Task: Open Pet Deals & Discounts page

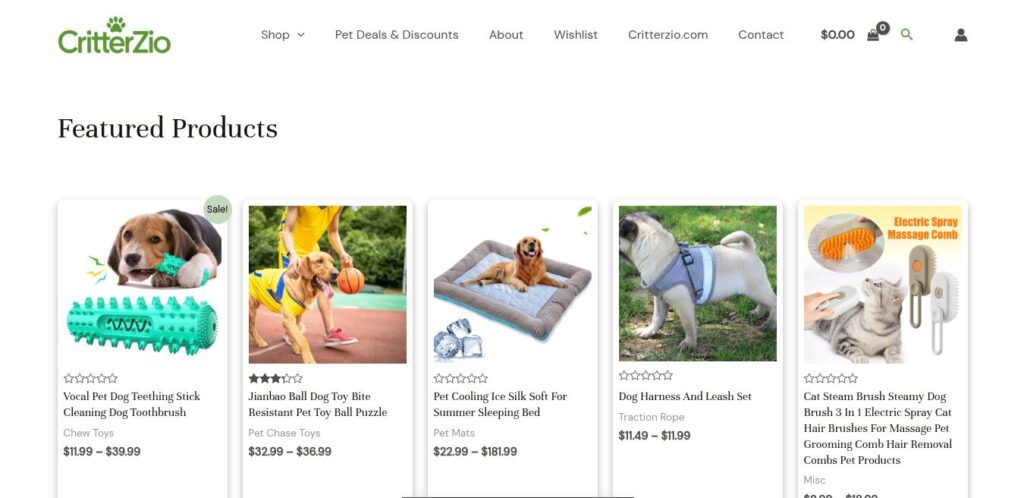Action: [396, 35]
